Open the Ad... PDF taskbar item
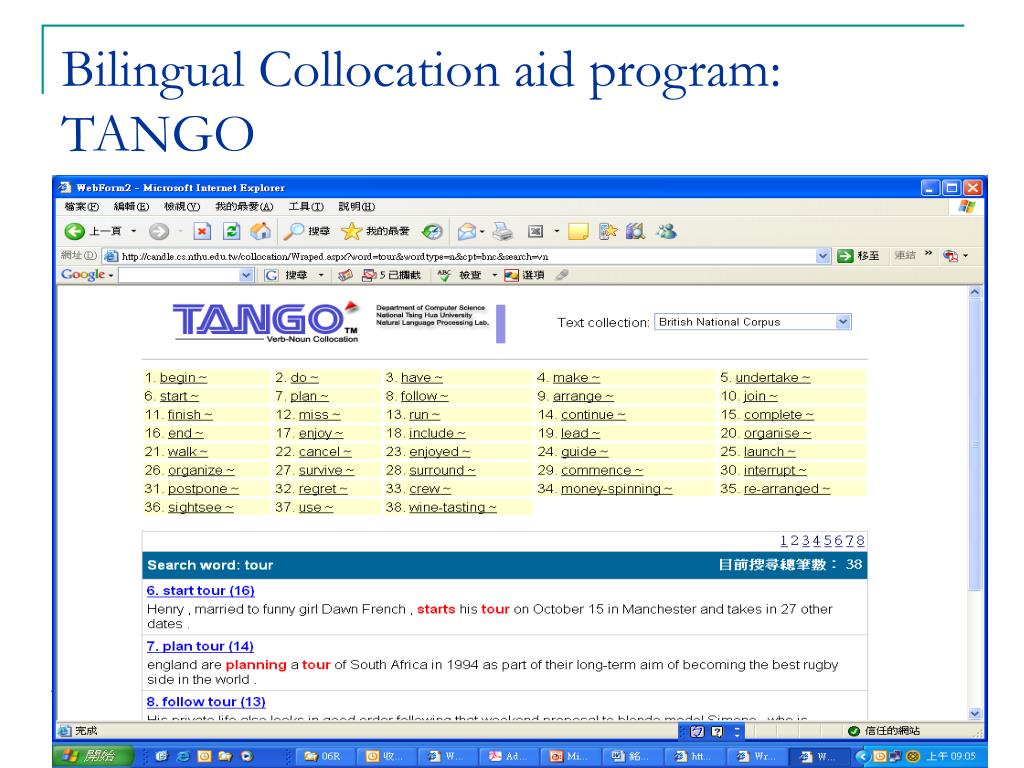Viewport: 1024px width, 768px height. (508, 756)
